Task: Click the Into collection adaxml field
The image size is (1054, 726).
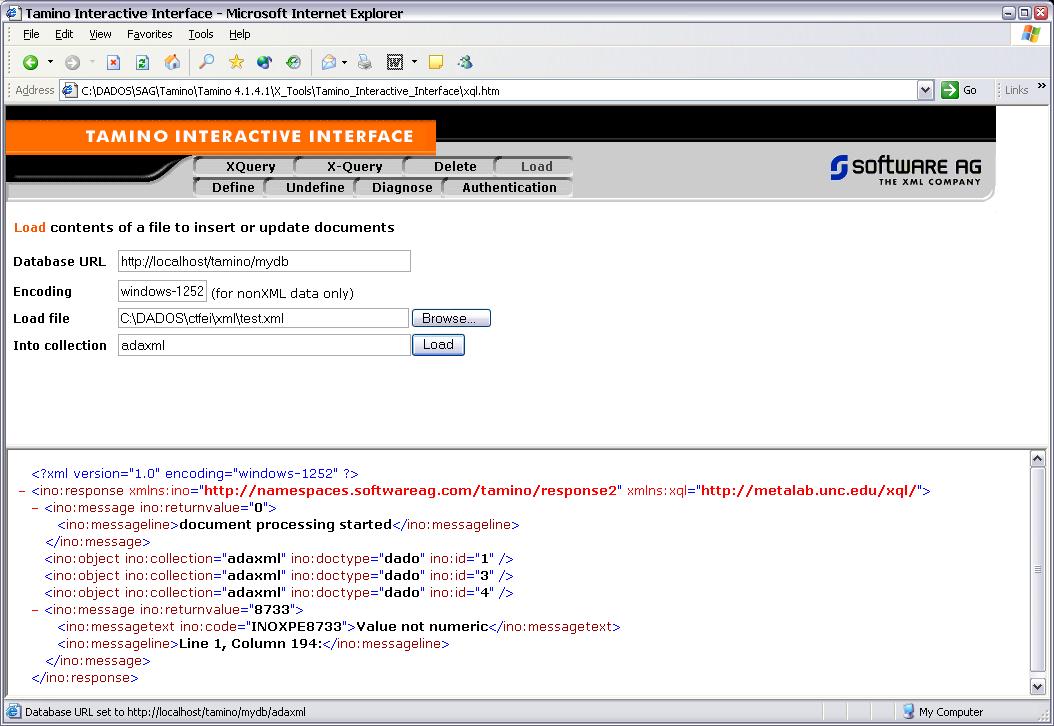Action: click(264, 346)
